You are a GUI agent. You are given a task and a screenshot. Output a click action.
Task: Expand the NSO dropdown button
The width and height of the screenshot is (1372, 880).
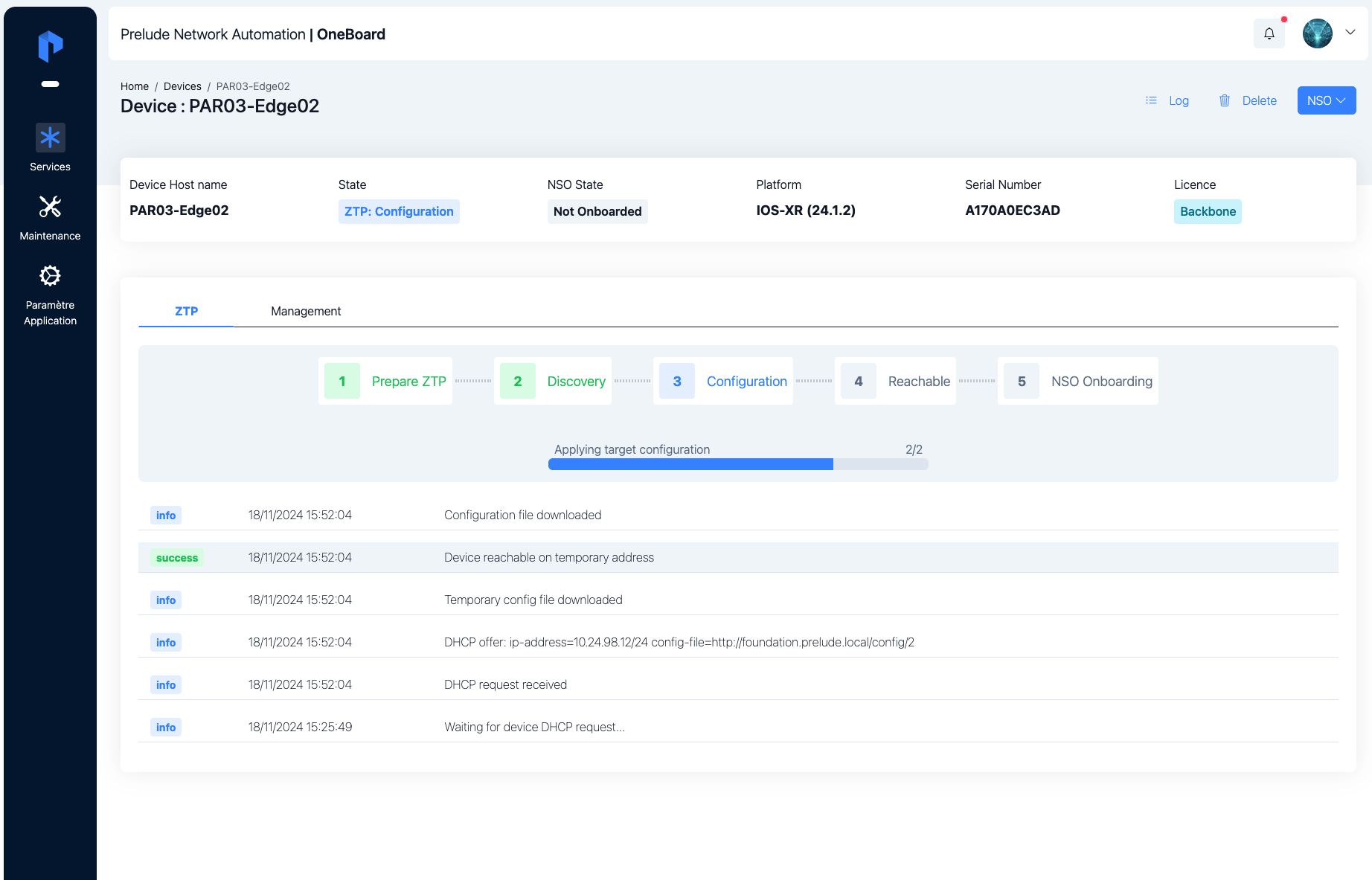point(1326,100)
